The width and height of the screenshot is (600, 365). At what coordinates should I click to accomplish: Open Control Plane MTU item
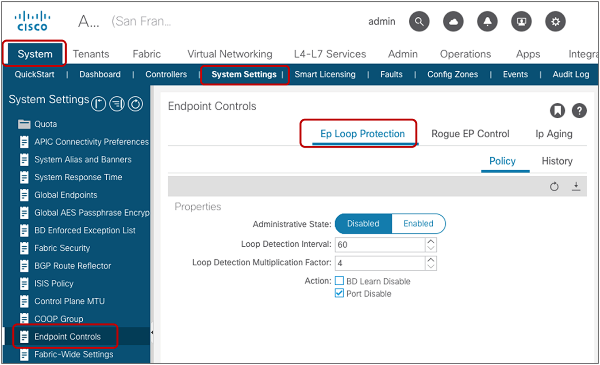coord(69,301)
